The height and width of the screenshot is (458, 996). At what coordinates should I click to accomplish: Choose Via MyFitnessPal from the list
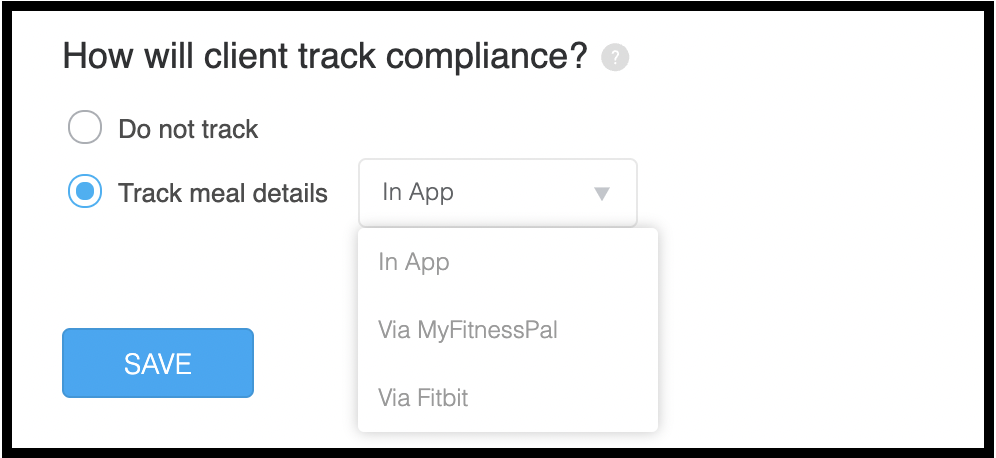point(508,330)
